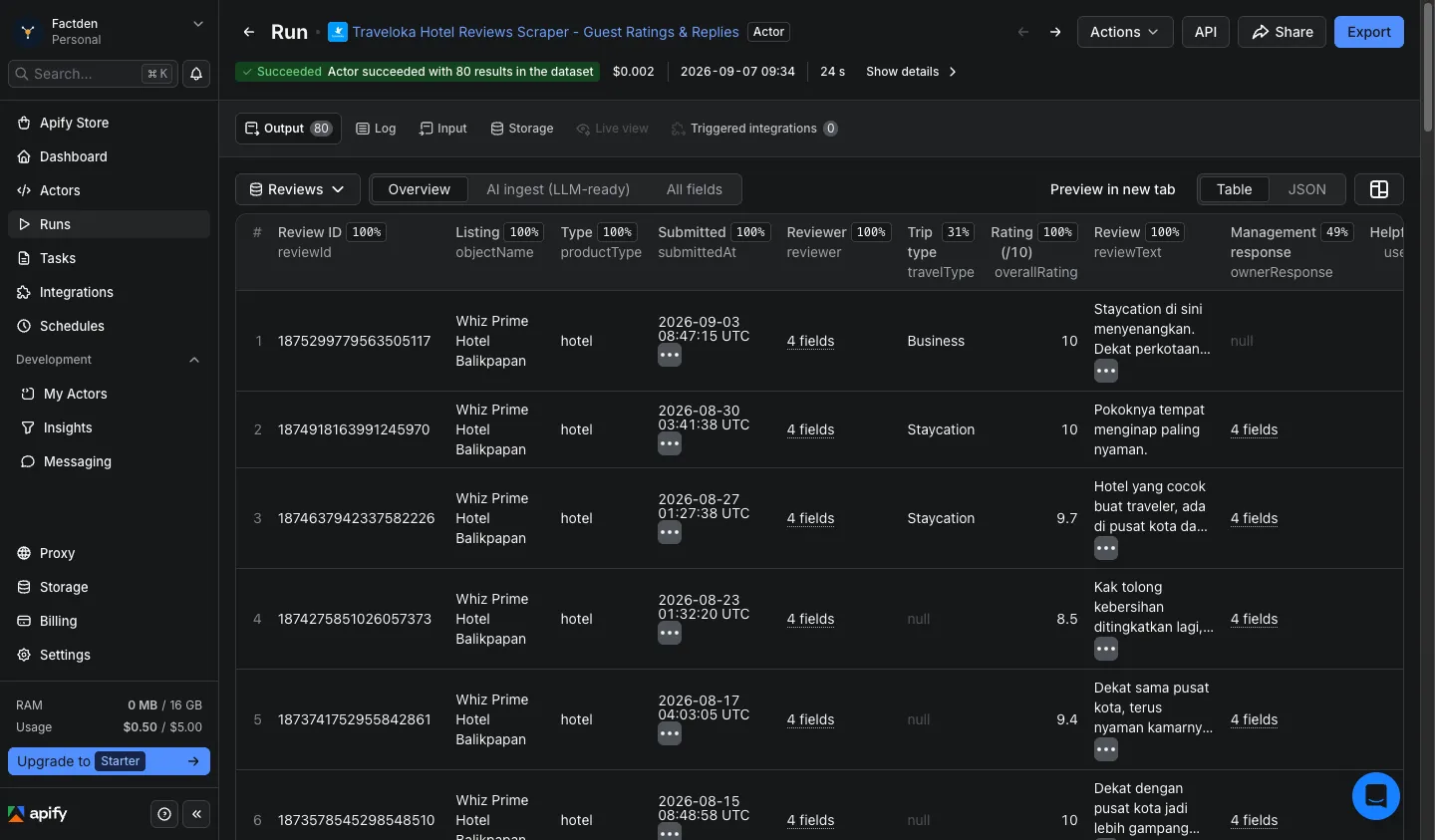Click review ID 1875299779563505117

pyautogui.click(x=354, y=341)
